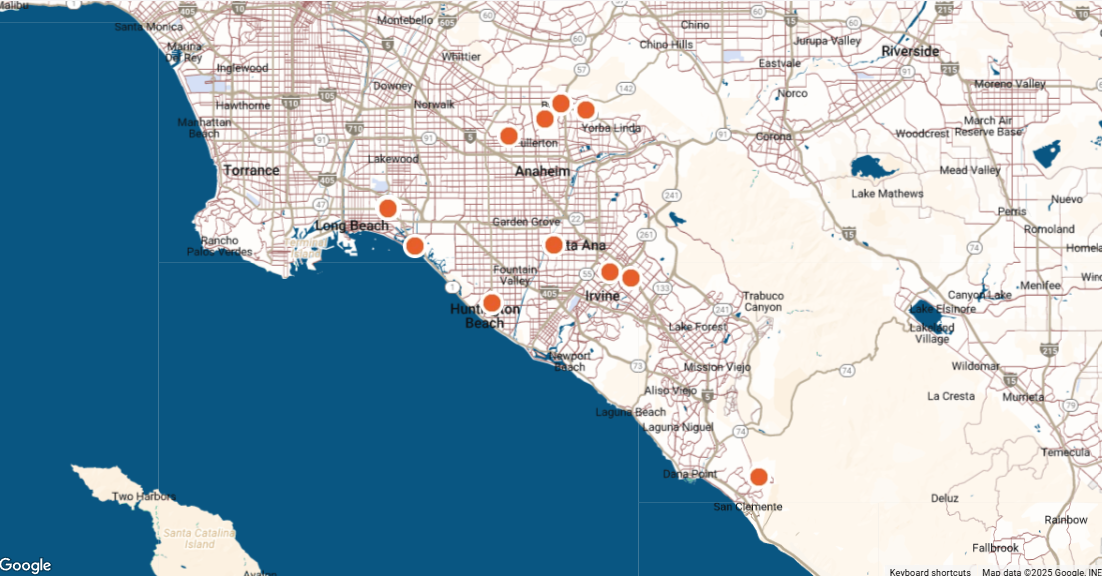This screenshot has width=1102, height=576.
Task: Select the orange marker directly above Yorba Linda
Action: click(586, 110)
